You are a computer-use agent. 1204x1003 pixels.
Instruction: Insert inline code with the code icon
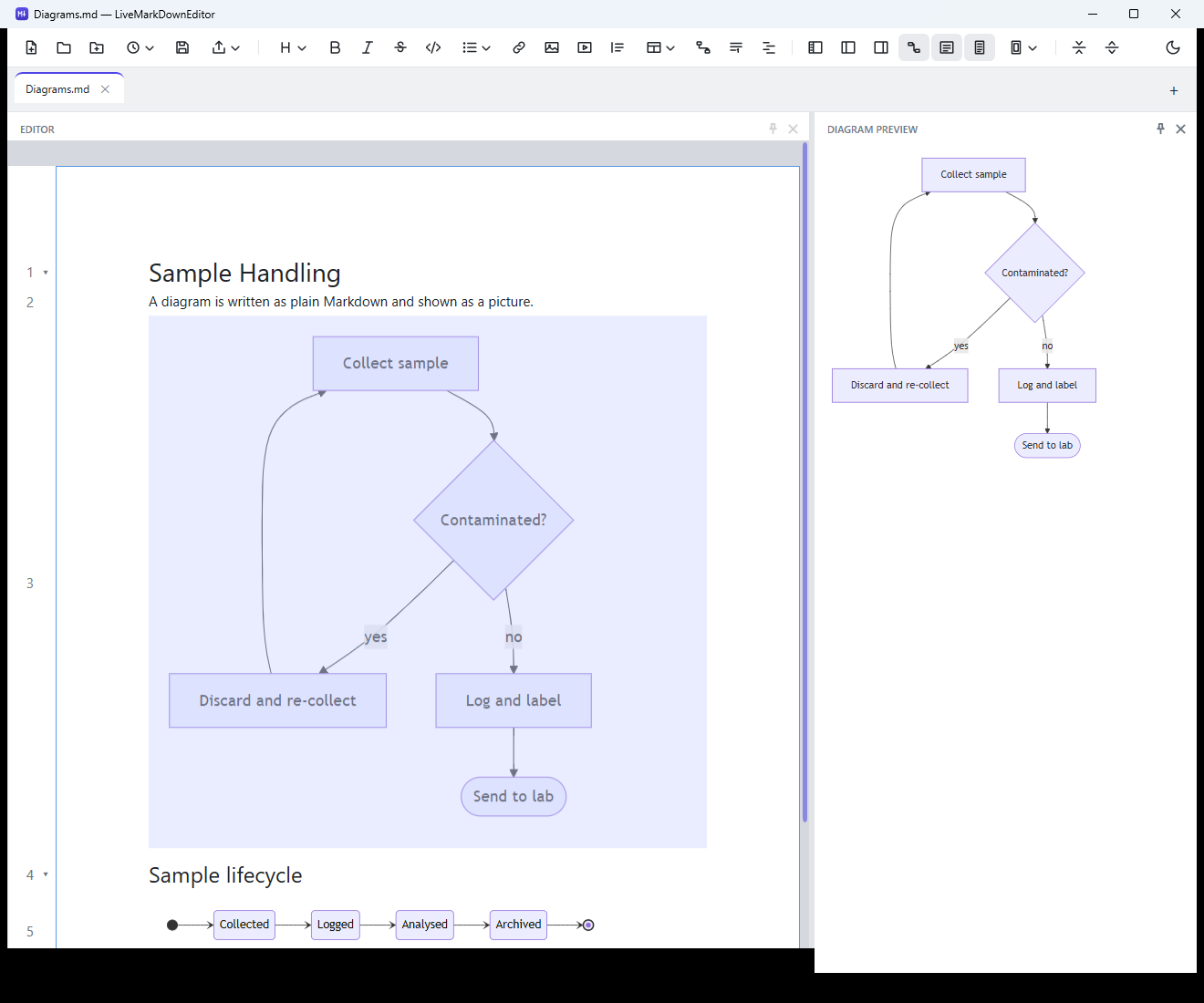click(x=433, y=47)
